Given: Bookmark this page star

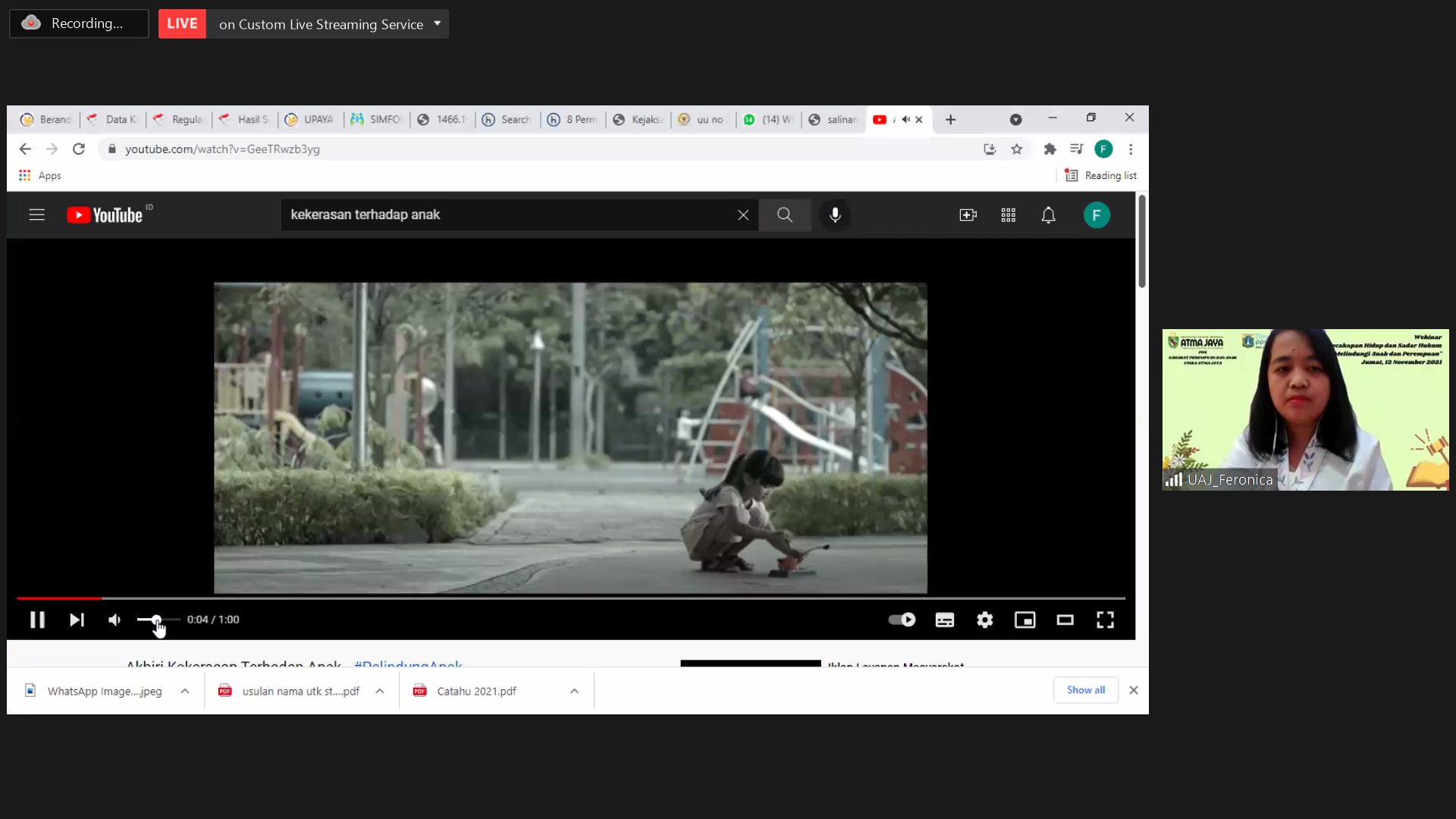Looking at the screenshot, I should click(1016, 149).
